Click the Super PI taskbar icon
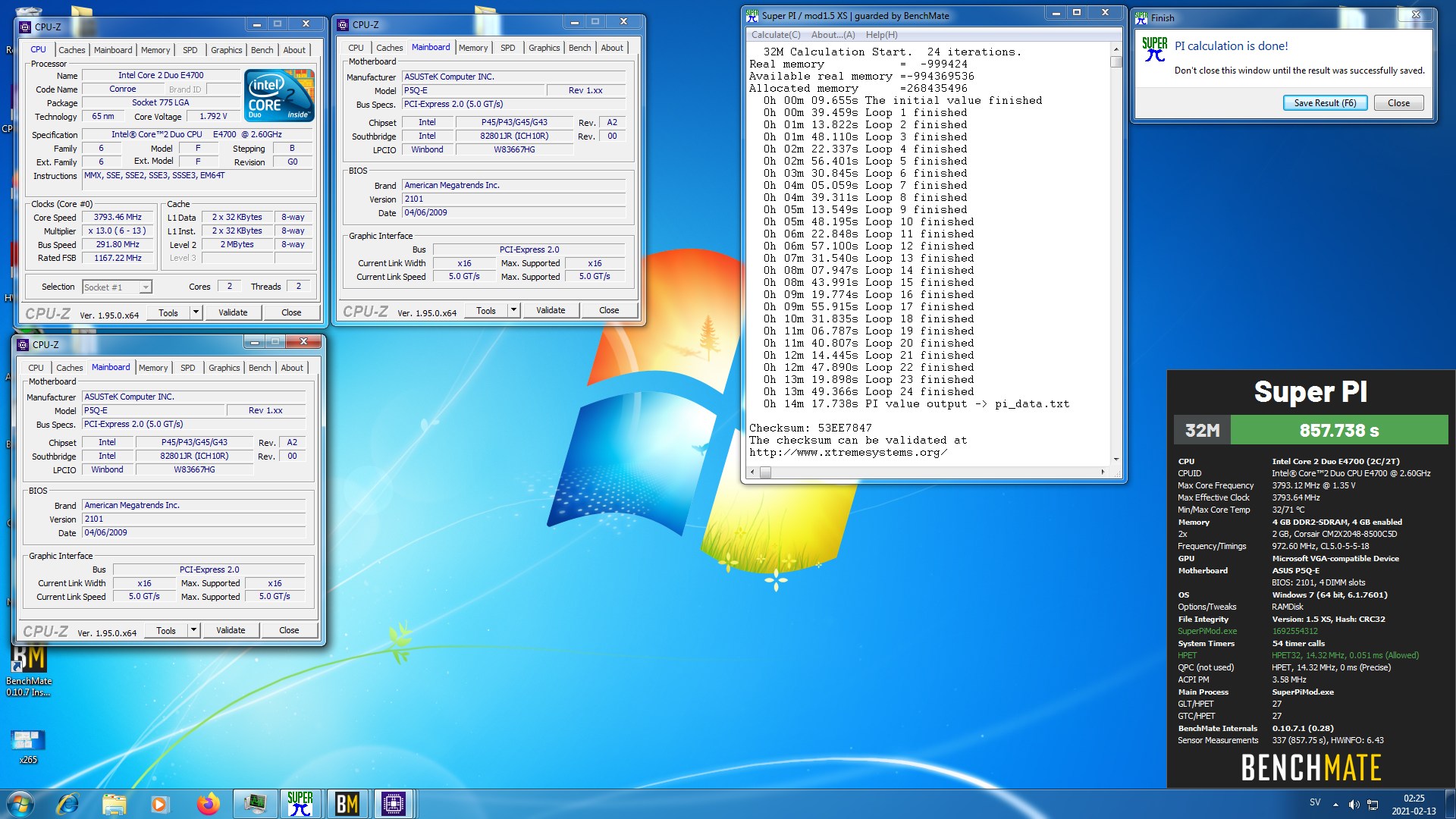 click(x=300, y=803)
